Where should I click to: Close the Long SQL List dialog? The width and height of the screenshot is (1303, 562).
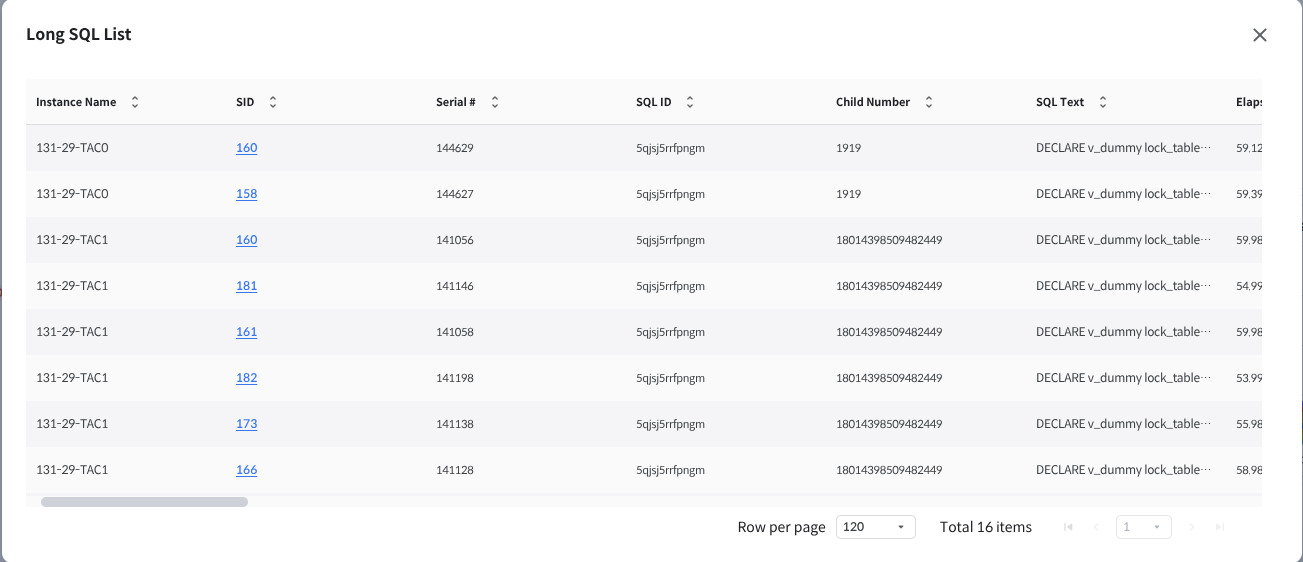click(x=1260, y=35)
